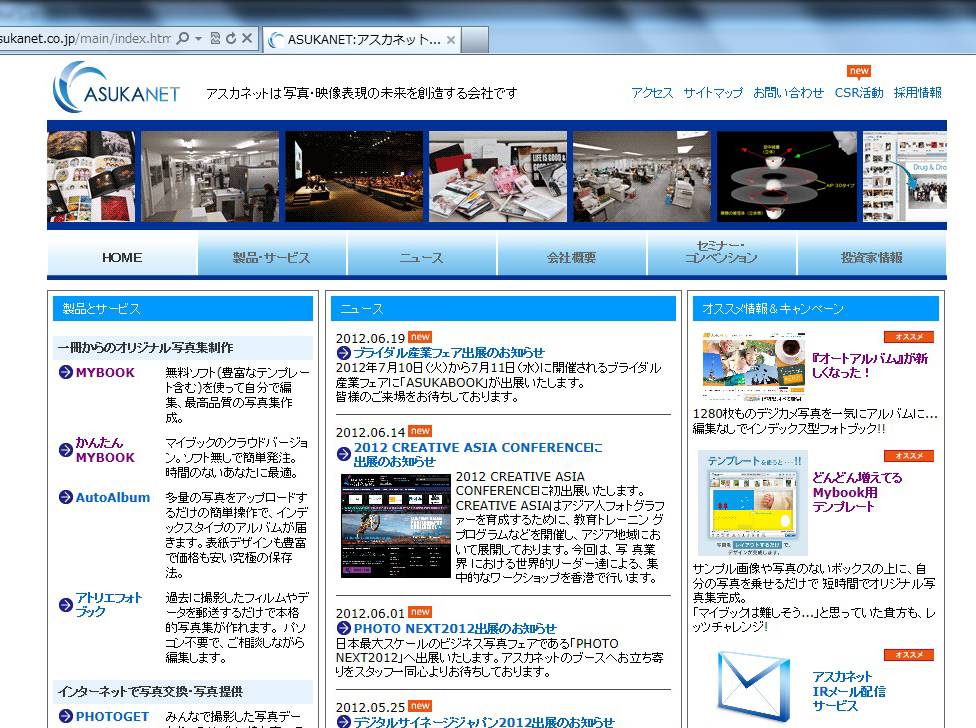Click the search magnifier in address bar
This screenshot has height=728, width=976.
coord(182,39)
